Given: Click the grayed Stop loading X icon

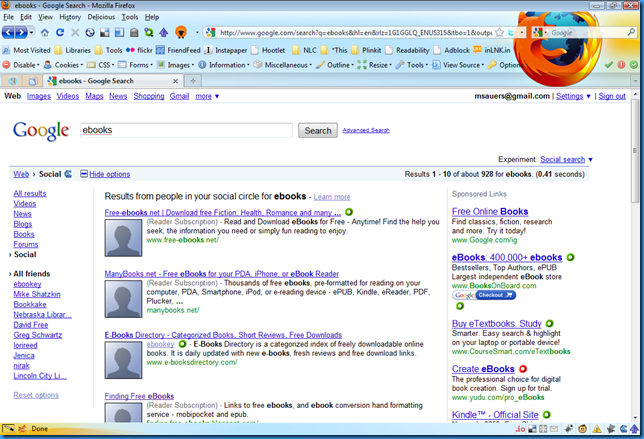Looking at the screenshot, I should click(x=75, y=32).
